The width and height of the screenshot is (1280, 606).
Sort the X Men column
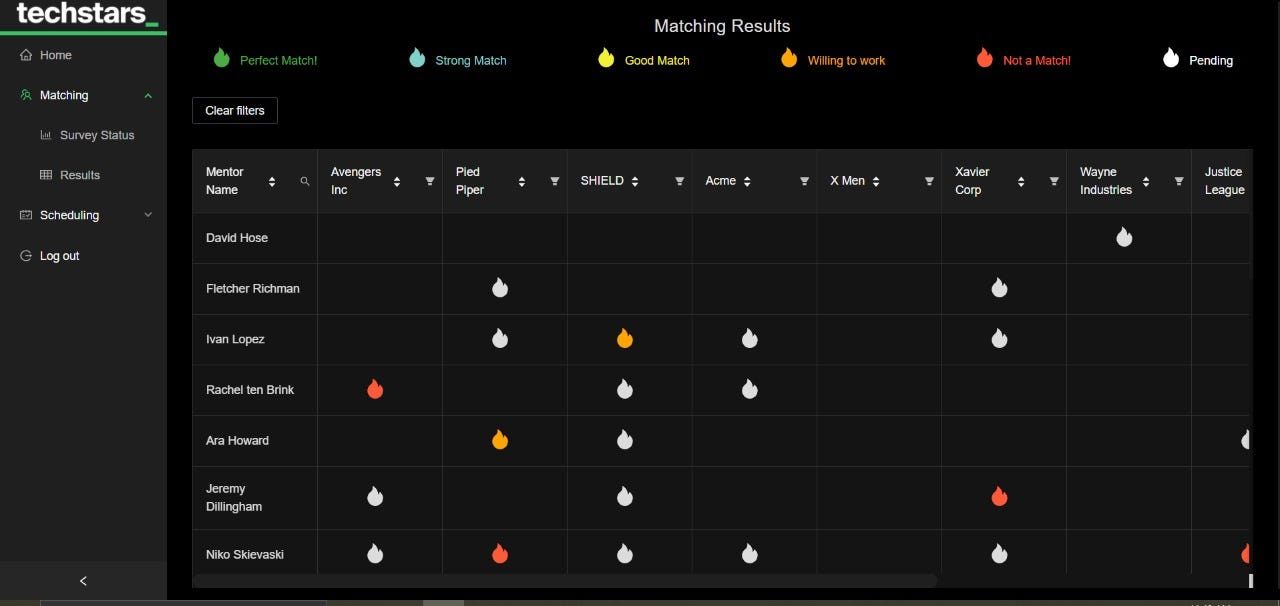click(876, 181)
